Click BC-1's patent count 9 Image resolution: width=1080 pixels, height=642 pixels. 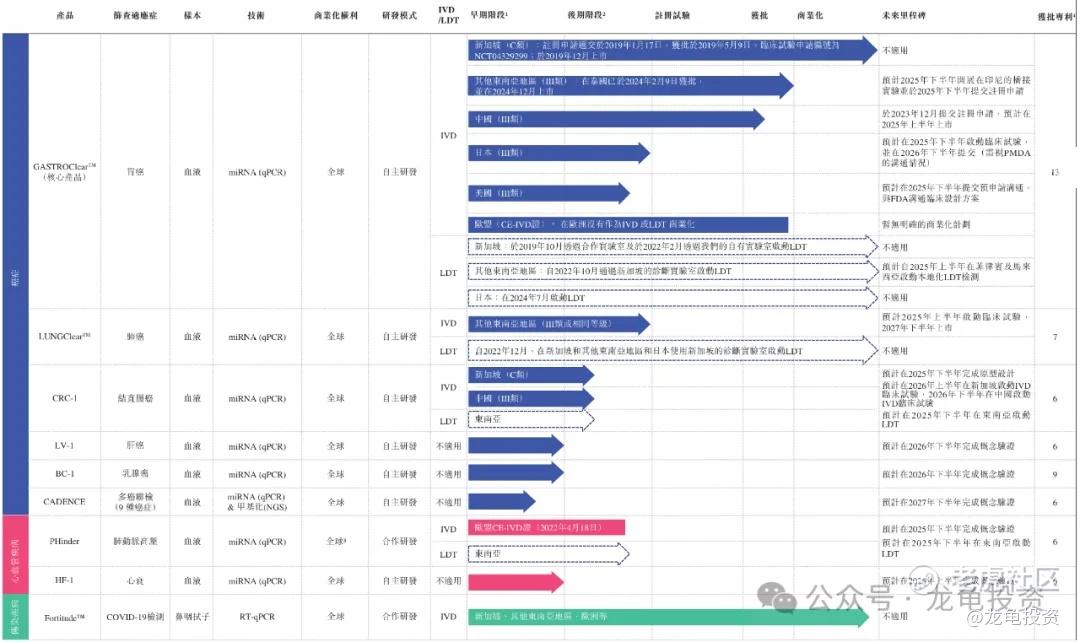pyautogui.click(x=1055, y=474)
